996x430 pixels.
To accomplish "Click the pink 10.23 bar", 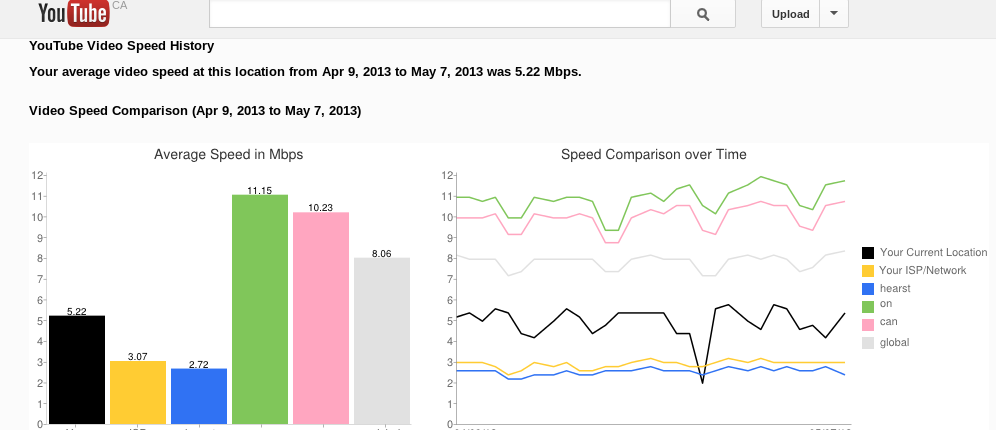I will pos(321,318).
